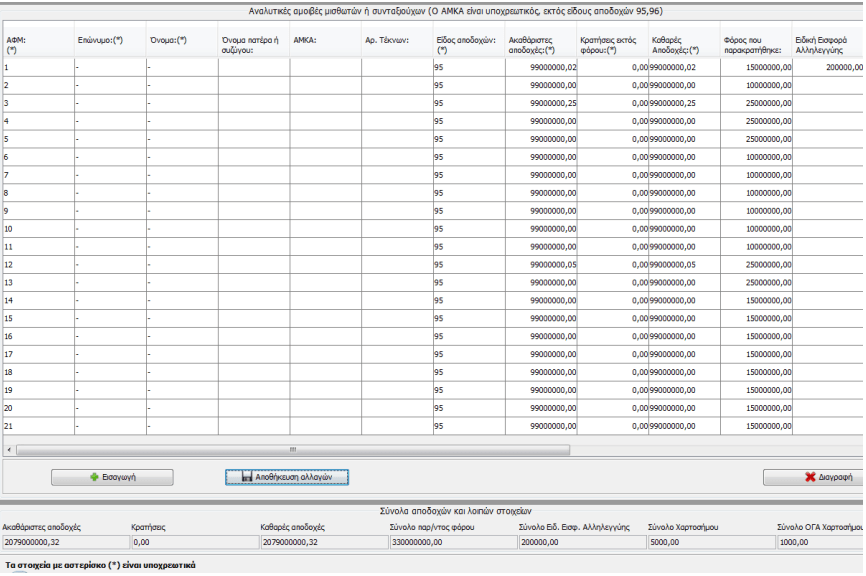Click the Σύνολο ΟΓΑ Χαρτοσήμου field showing 1000,00
The width and height of the screenshot is (866, 576).
click(820, 542)
